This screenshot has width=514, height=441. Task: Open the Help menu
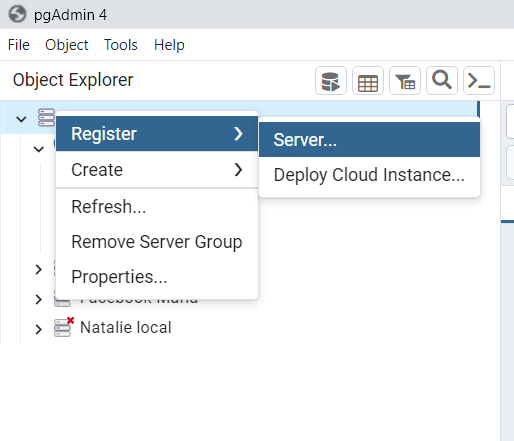tap(169, 45)
